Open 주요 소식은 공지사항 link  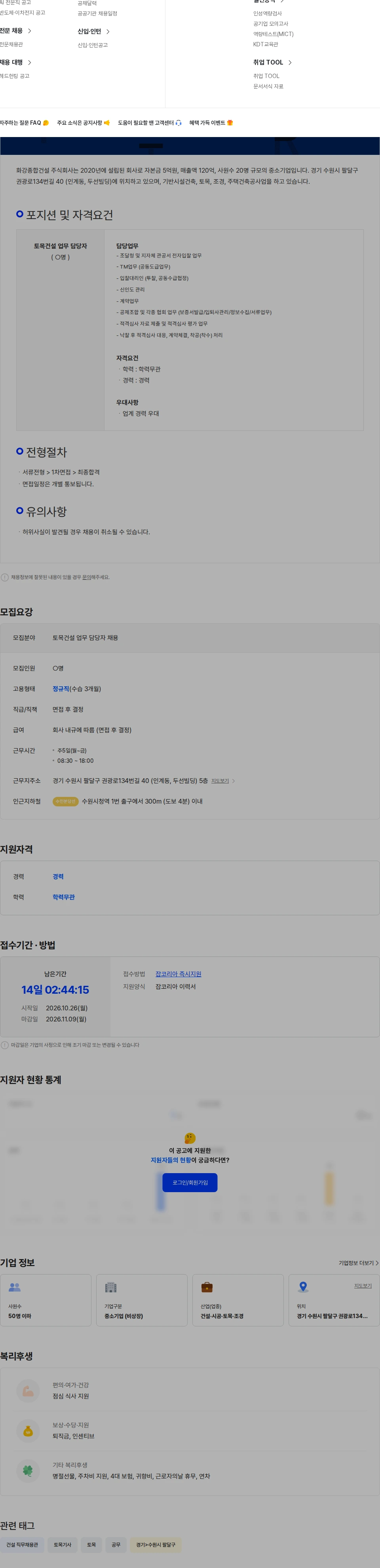83,123
